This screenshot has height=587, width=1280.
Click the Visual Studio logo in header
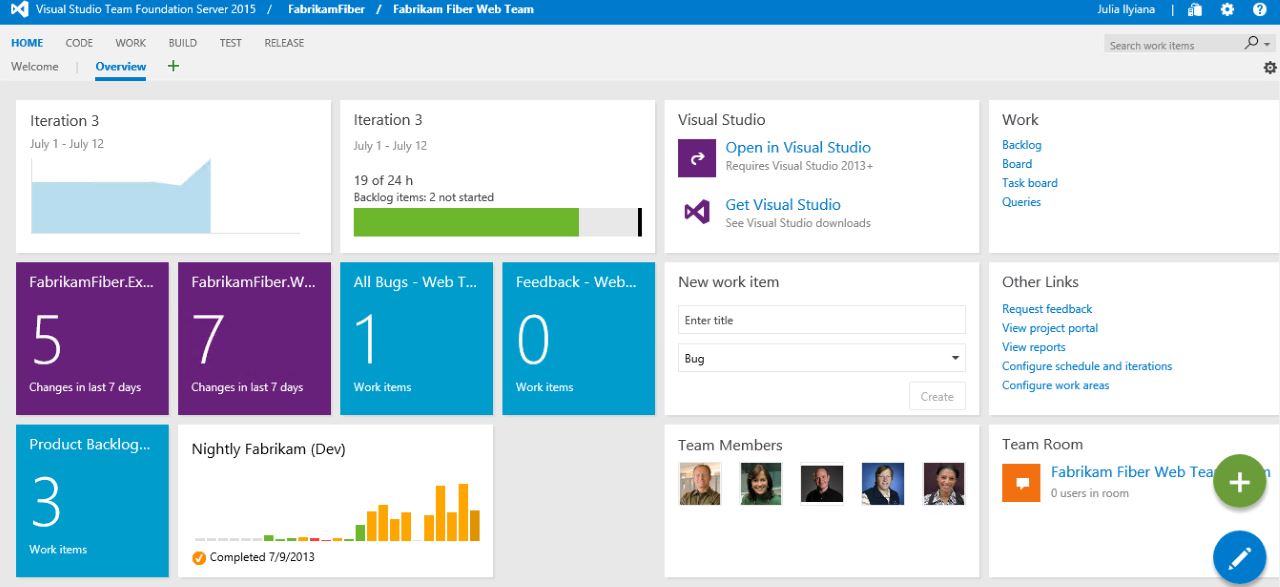(x=18, y=10)
